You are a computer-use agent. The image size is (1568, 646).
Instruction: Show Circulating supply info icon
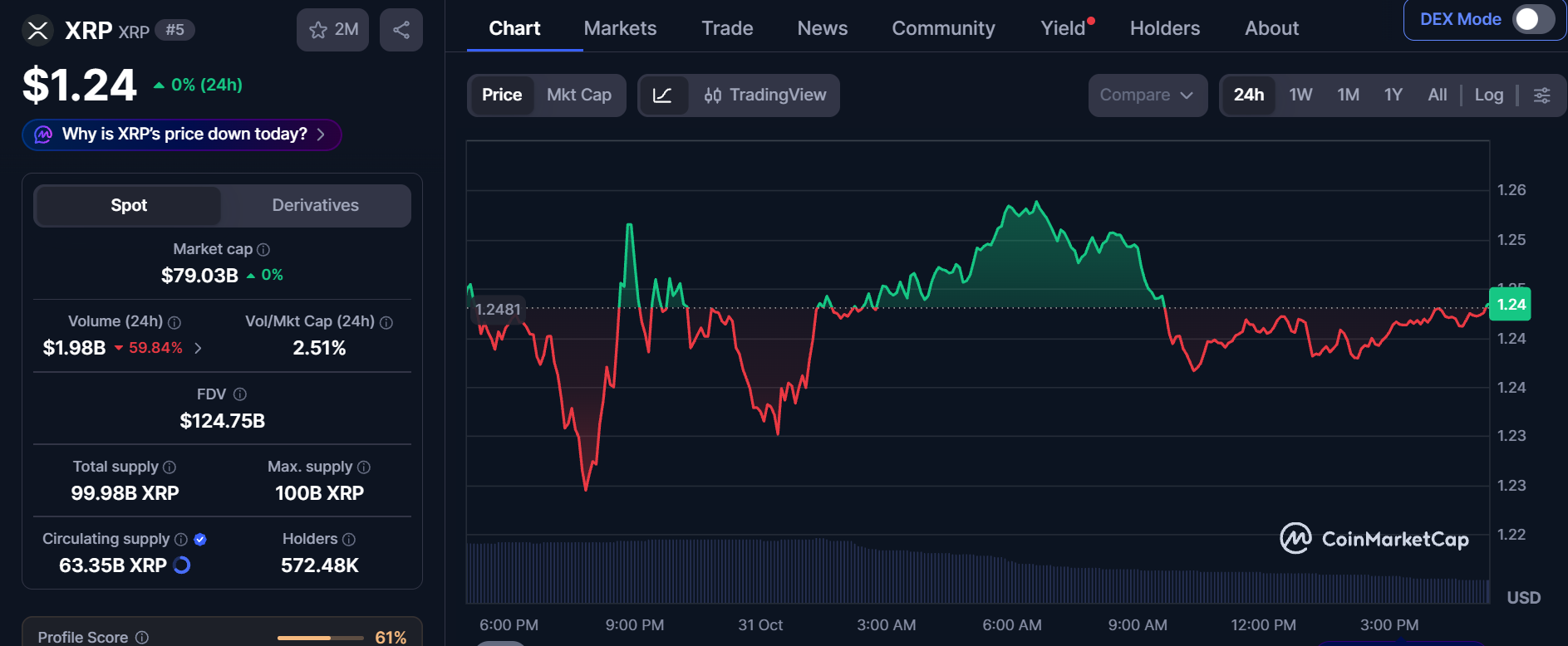click(x=181, y=540)
